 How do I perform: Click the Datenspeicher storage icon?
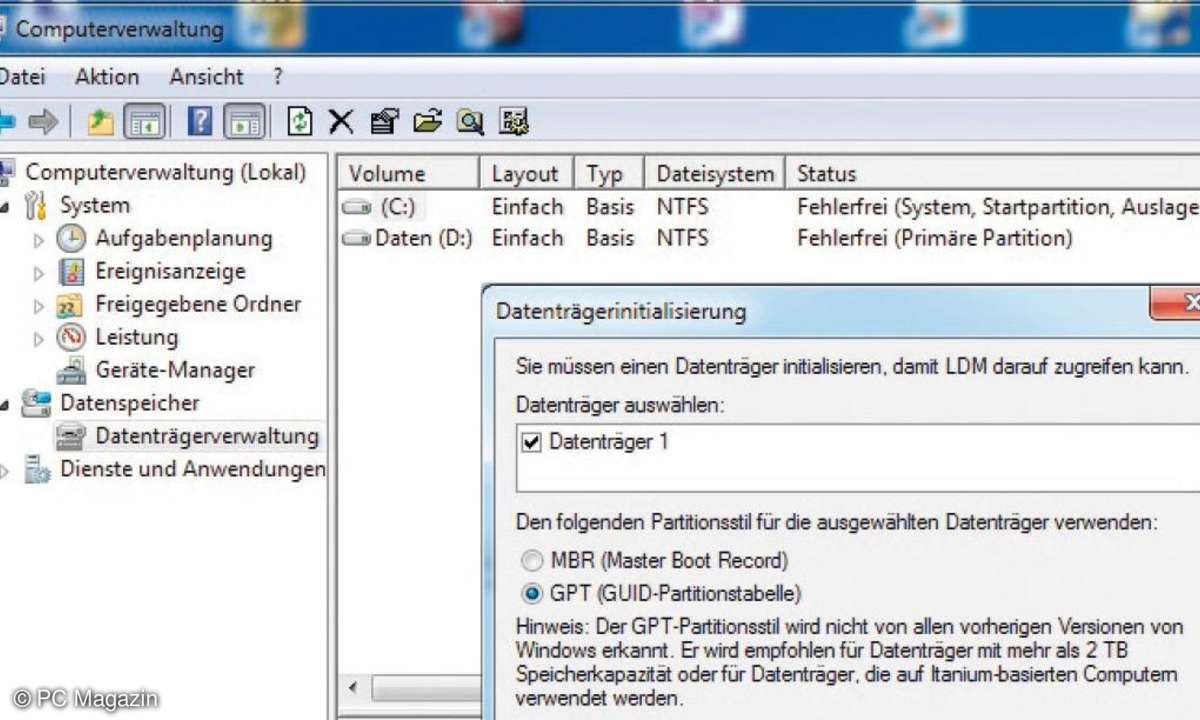click(37, 403)
